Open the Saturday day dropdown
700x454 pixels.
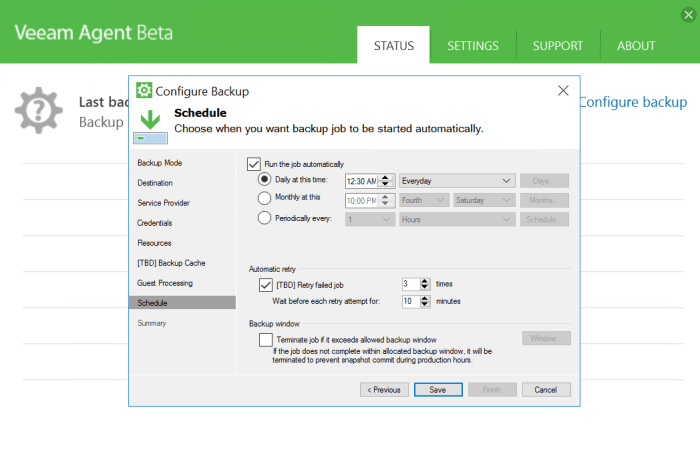(484, 200)
